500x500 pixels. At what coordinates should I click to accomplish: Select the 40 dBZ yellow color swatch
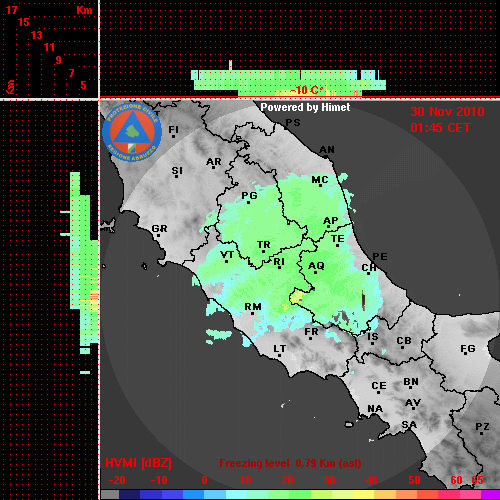tap(363, 495)
